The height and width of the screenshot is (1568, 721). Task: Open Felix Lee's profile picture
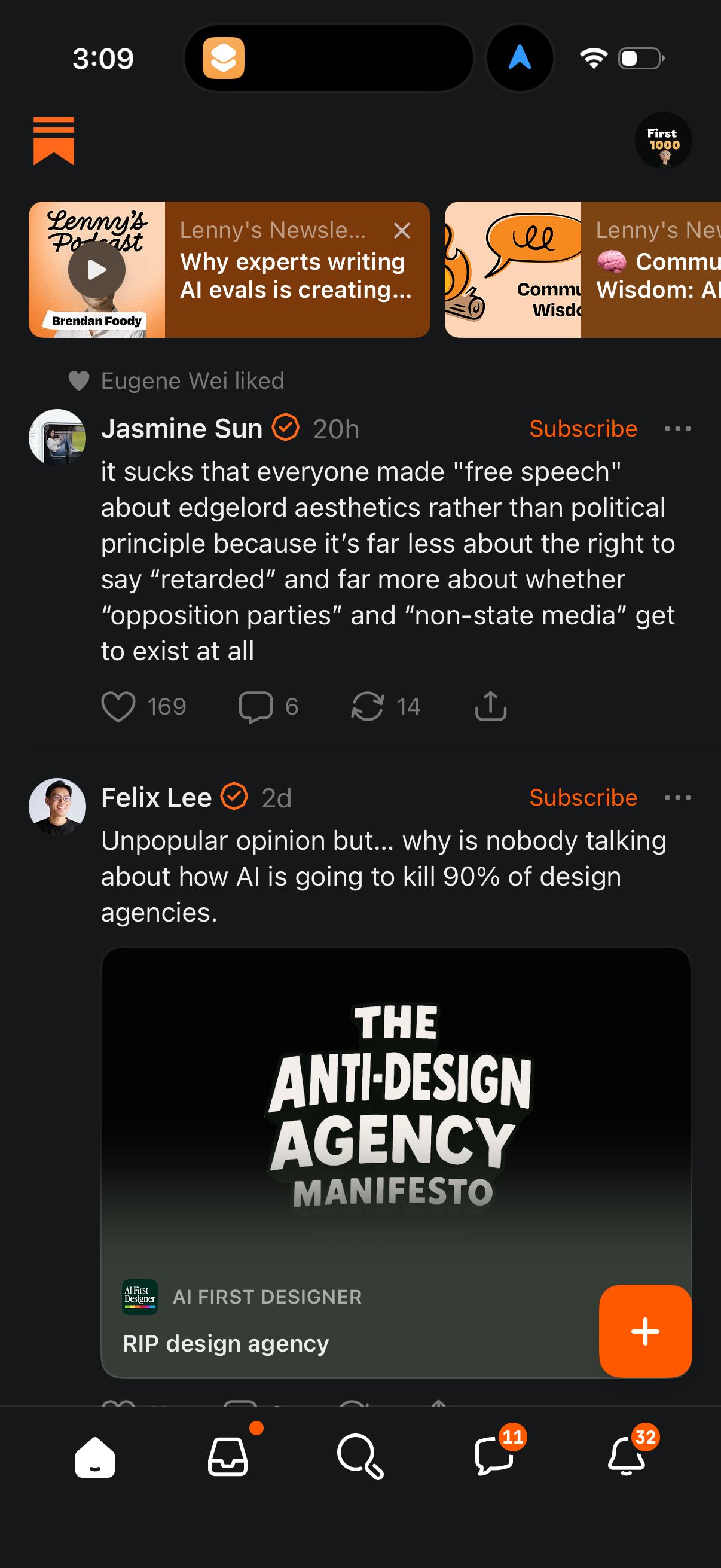coord(57,806)
